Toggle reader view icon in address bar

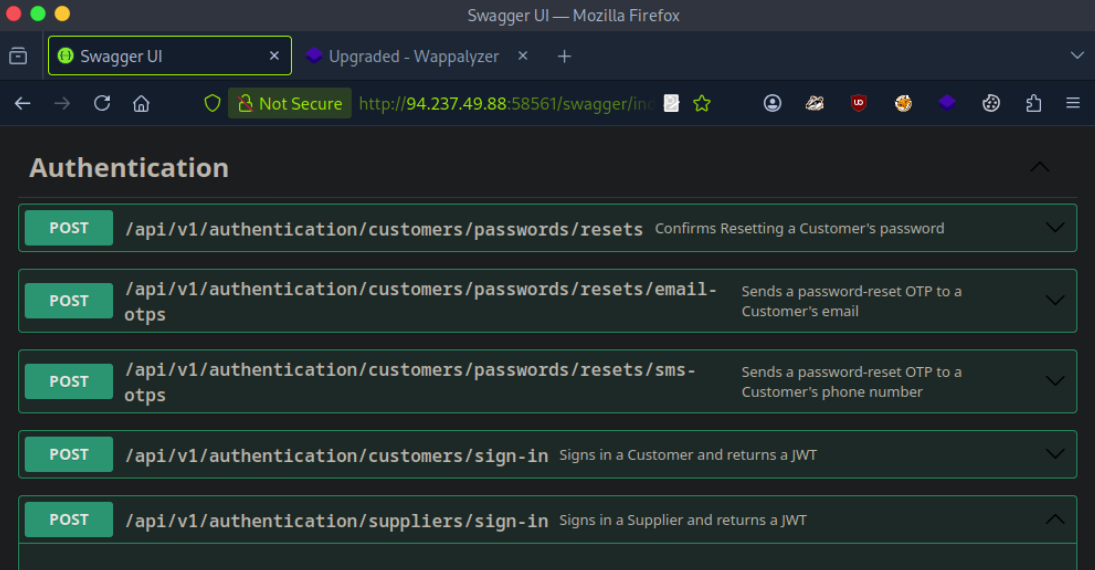pos(671,103)
